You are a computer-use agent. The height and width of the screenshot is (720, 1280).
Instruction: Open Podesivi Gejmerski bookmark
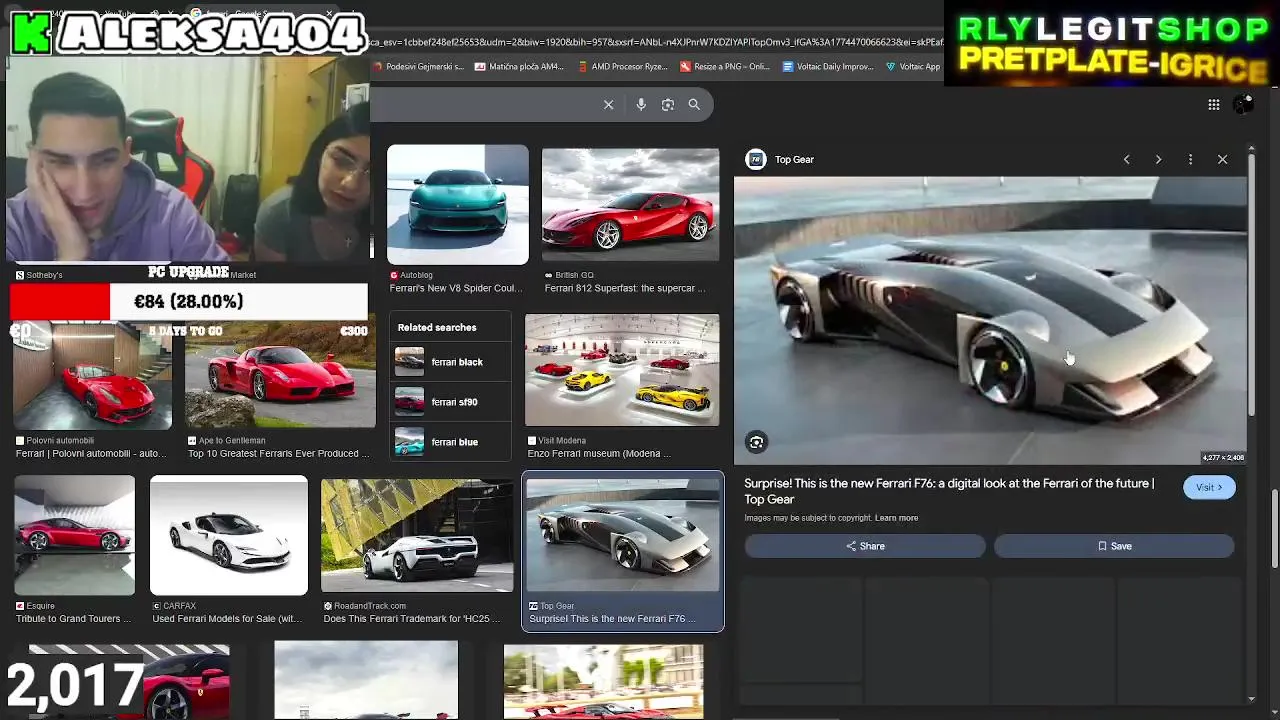[418, 67]
